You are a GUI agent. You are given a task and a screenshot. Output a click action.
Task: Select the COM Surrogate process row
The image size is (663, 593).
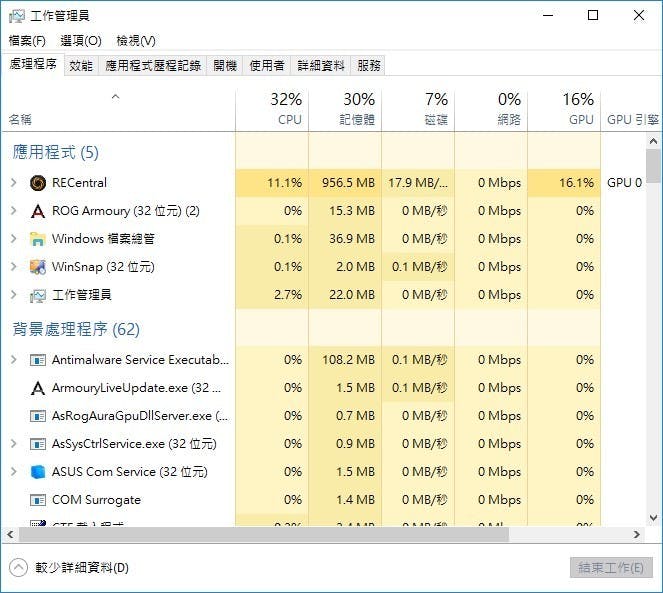pos(96,500)
